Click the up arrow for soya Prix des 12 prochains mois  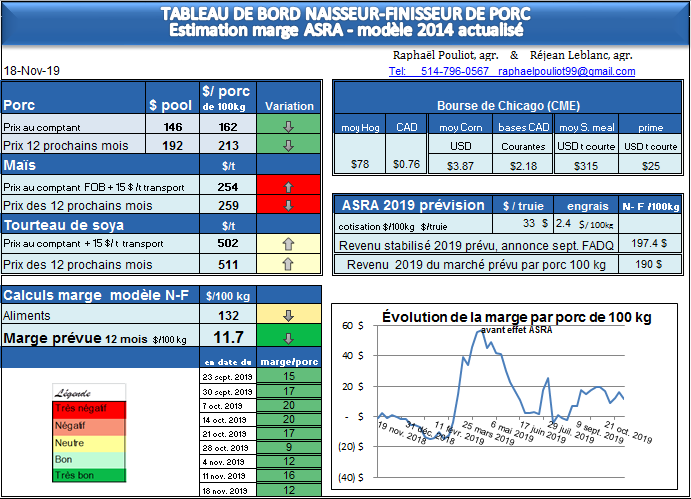tap(288, 265)
